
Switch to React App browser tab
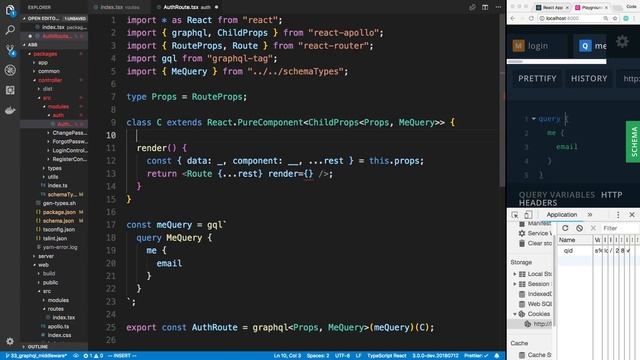(552, 7)
